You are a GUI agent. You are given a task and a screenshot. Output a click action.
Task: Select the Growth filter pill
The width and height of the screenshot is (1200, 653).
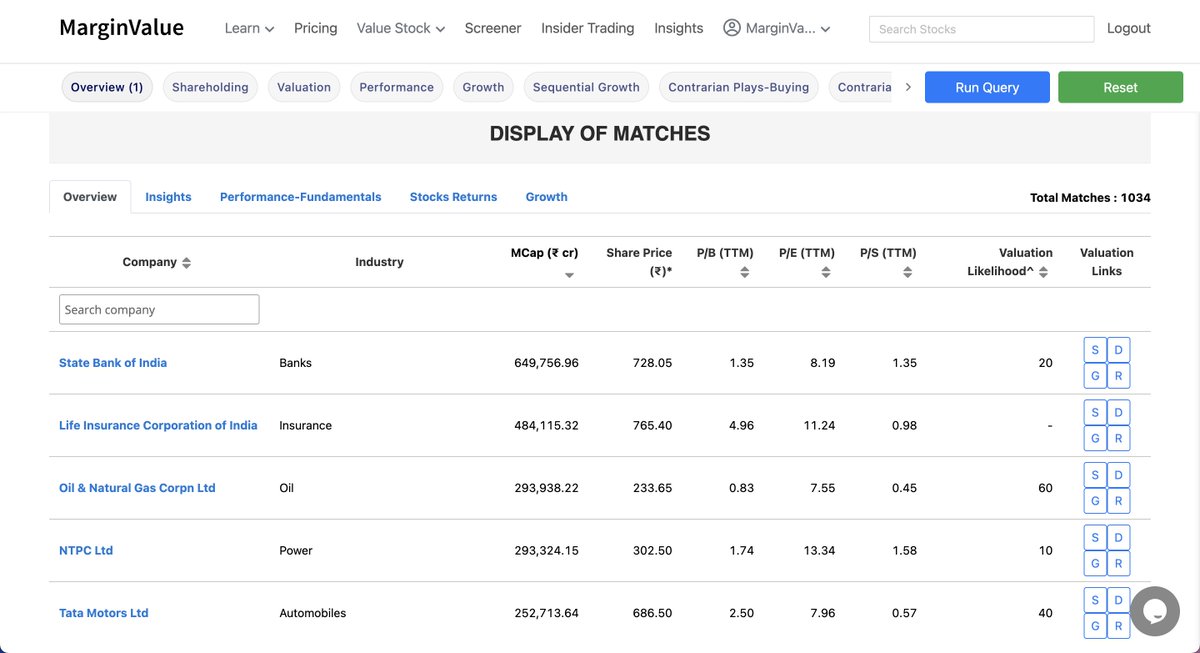pos(483,87)
